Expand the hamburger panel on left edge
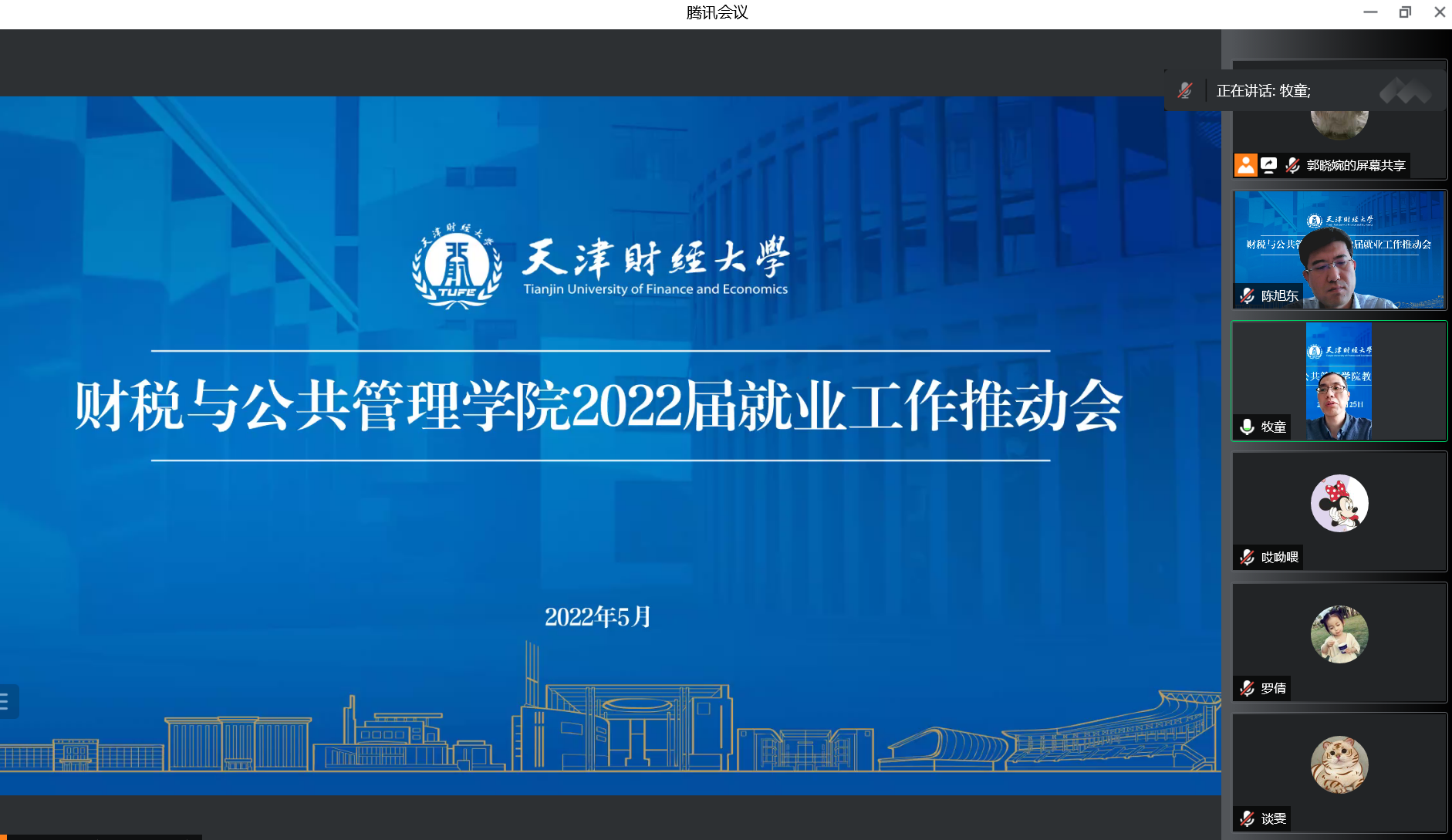Screen dimensions: 1452x840 (6, 702)
